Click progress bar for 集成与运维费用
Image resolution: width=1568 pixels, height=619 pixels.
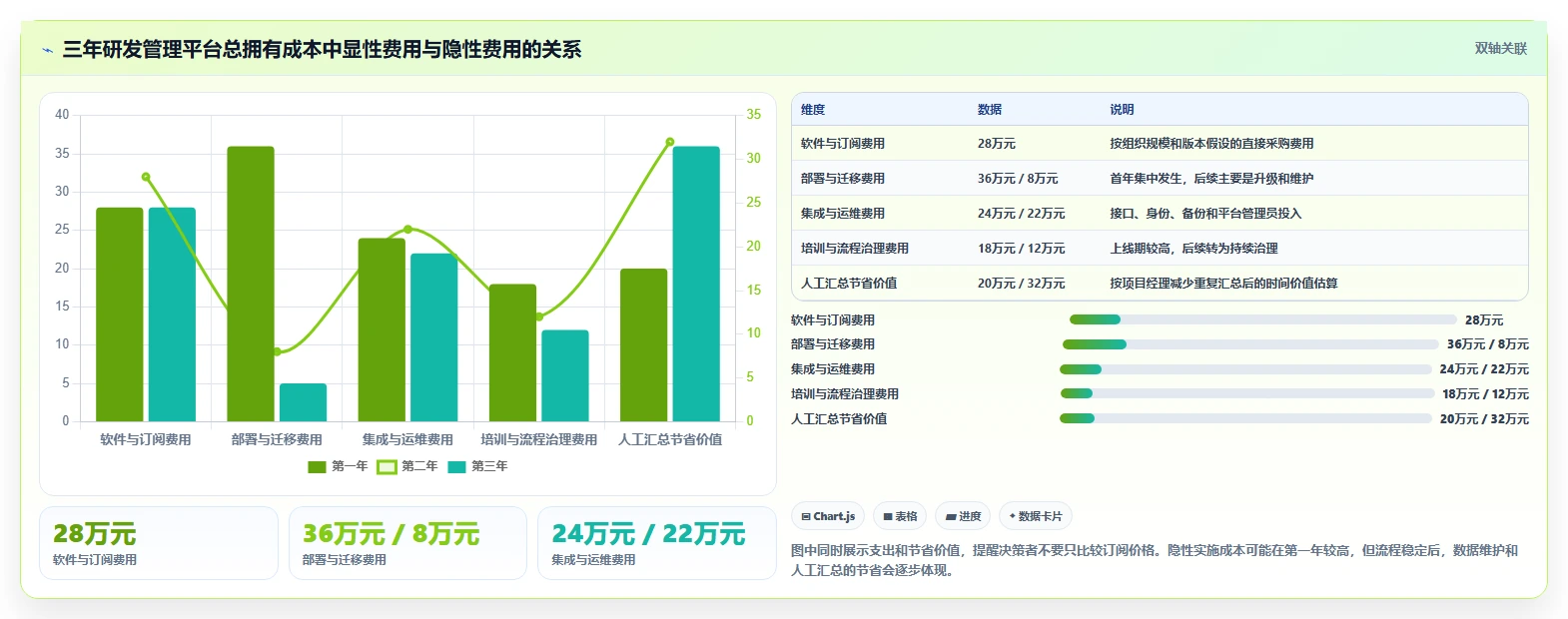pos(1245,369)
